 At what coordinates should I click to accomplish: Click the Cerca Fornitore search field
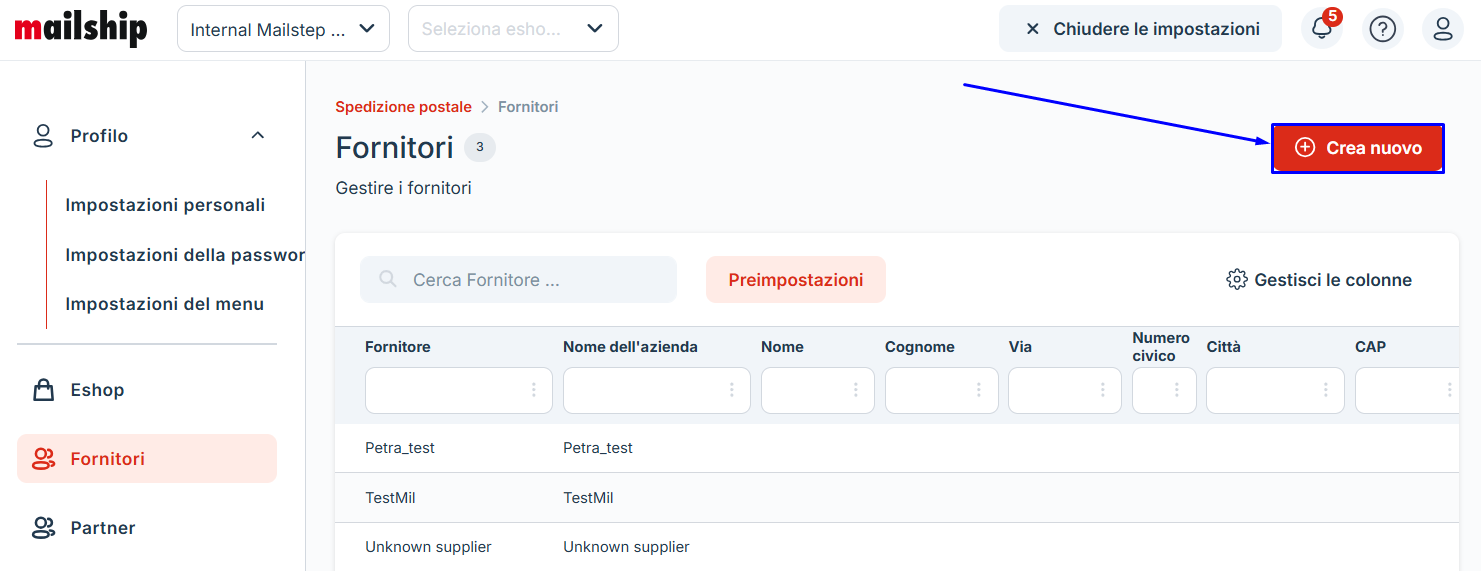tap(530, 280)
